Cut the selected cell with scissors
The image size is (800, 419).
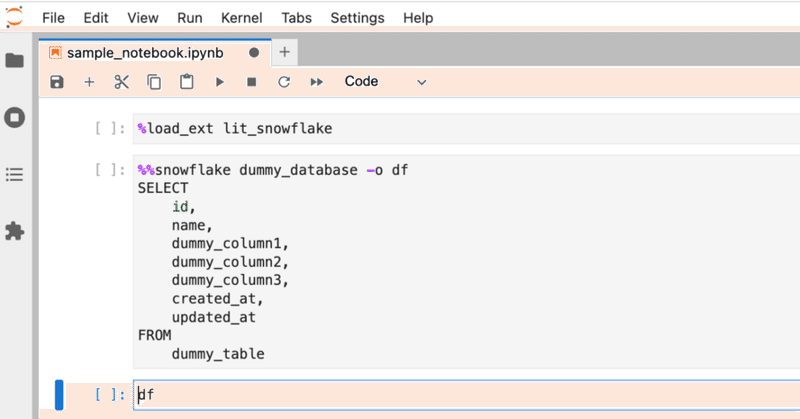click(x=122, y=82)
